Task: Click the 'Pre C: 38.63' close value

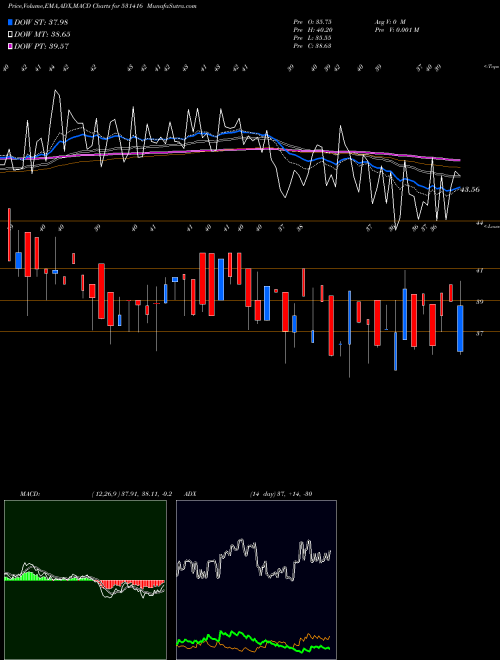Action: [x=312, y=46]
